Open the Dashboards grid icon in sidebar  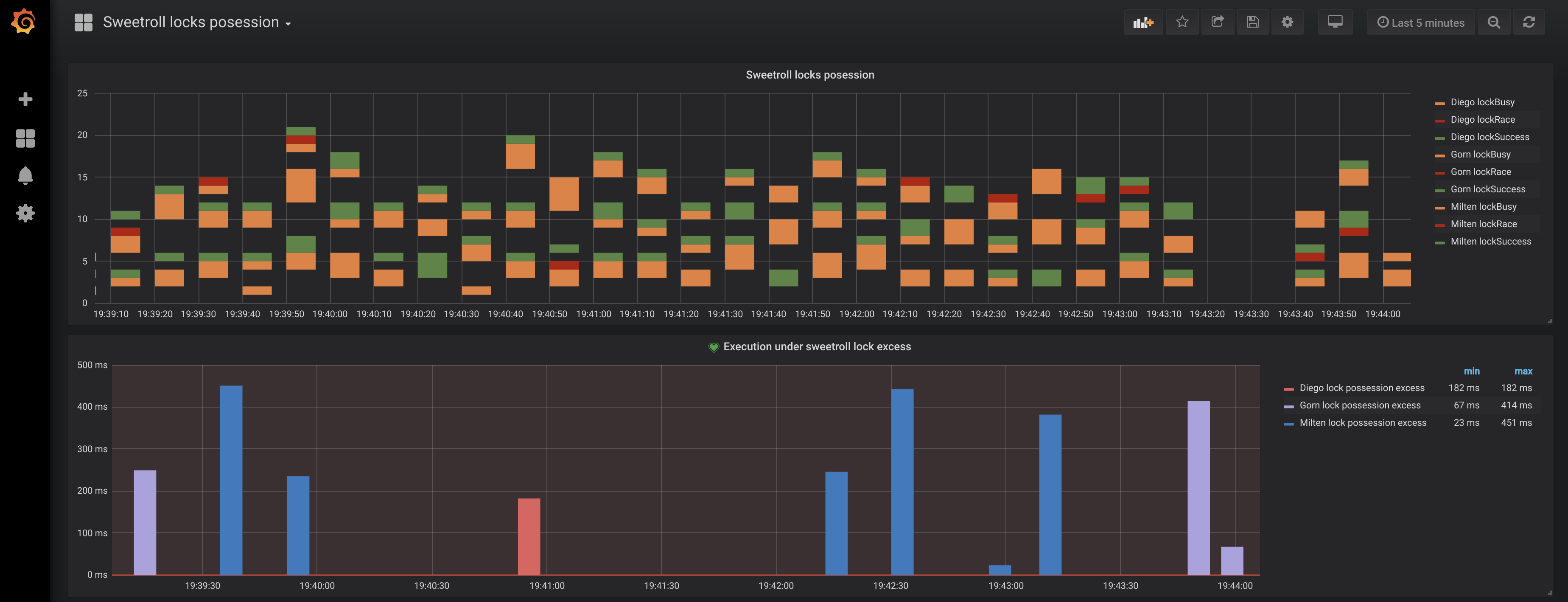25,138
